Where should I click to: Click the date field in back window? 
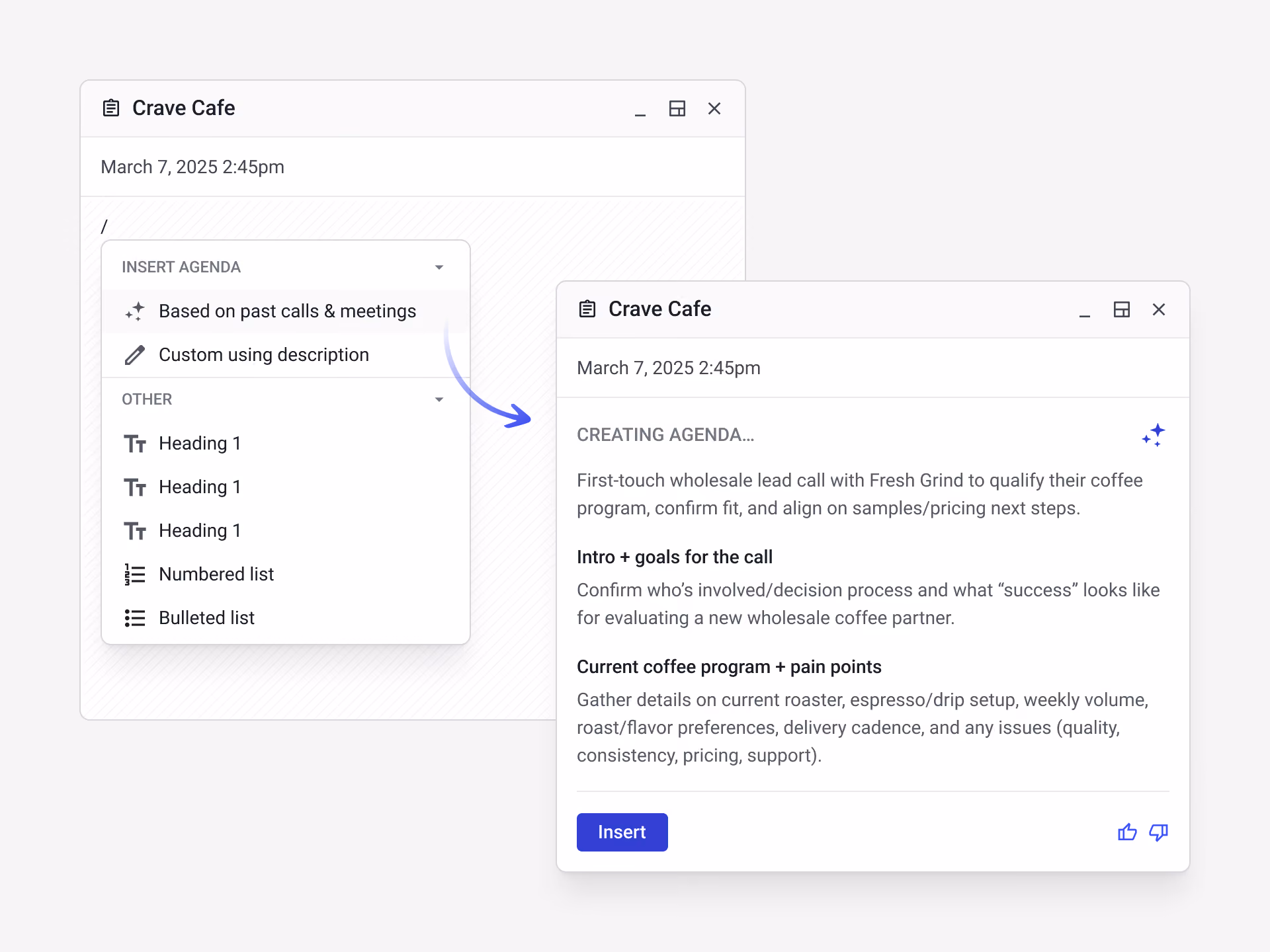tap(413, 167)
